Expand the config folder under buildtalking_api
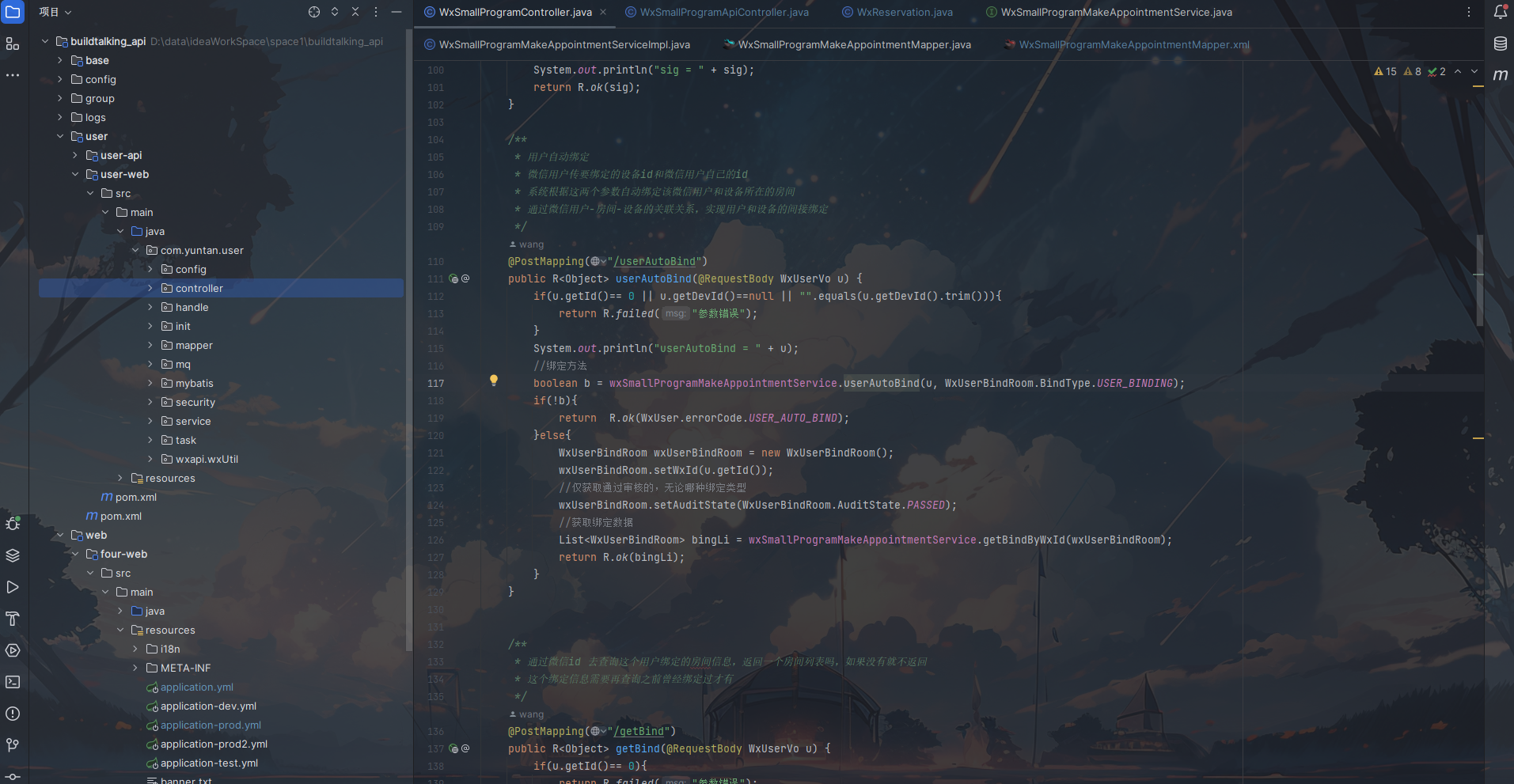 coord(60,79)
